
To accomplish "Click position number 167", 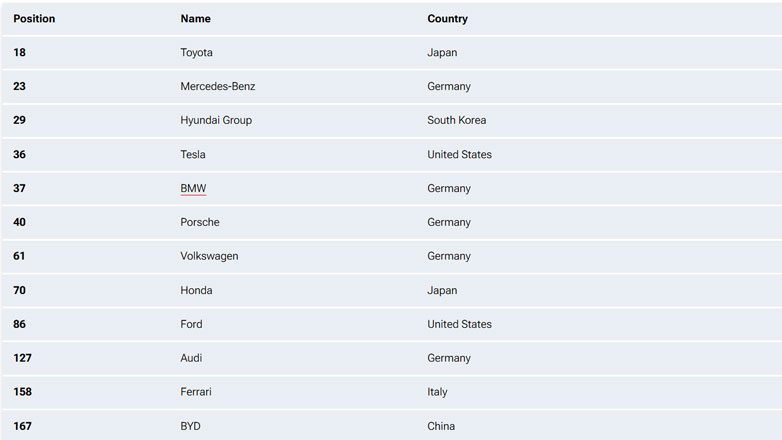I will point(22,426).
